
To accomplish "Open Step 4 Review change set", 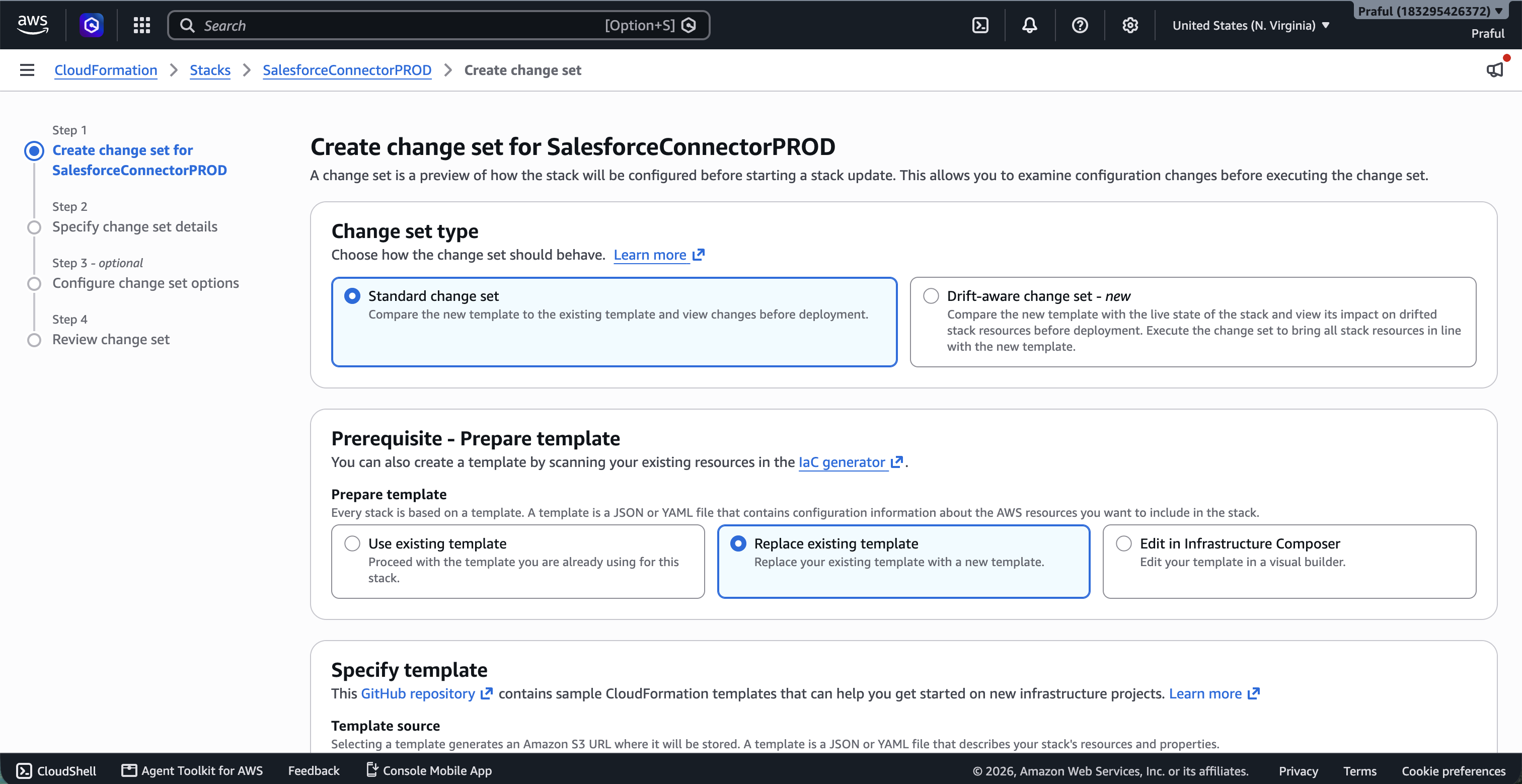I will (x=111, y=339).
